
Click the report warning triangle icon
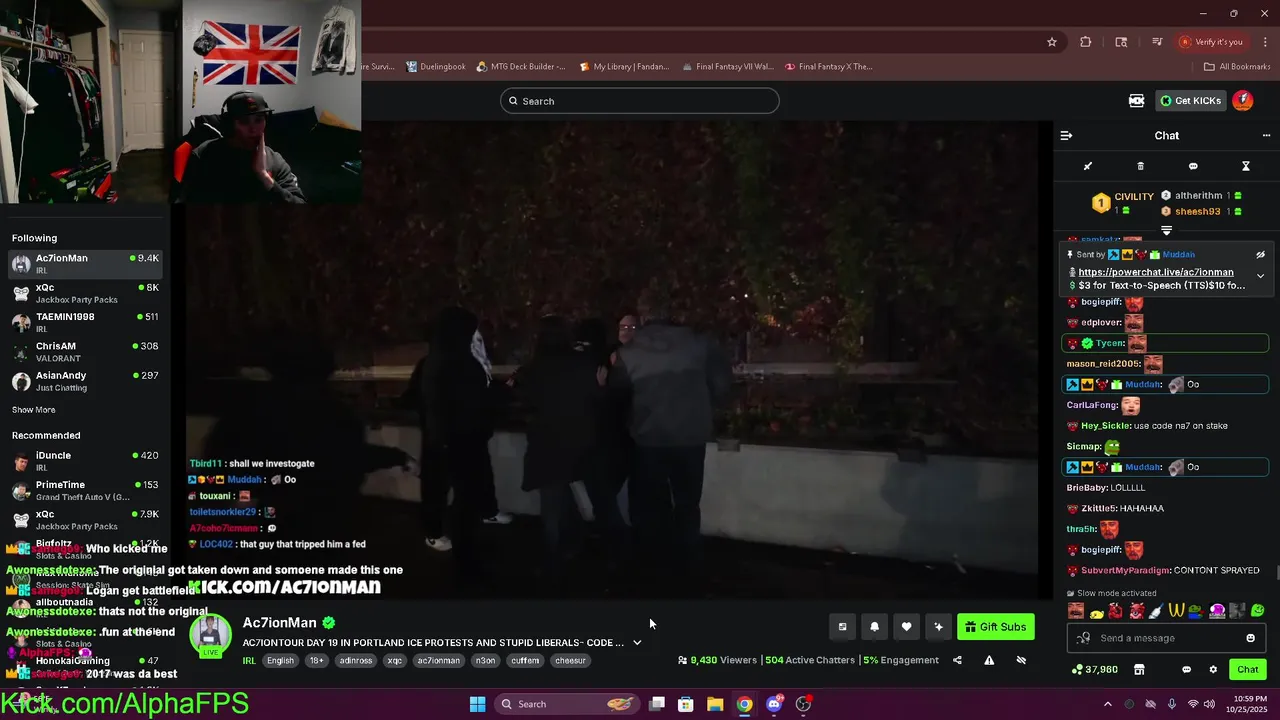989,660
